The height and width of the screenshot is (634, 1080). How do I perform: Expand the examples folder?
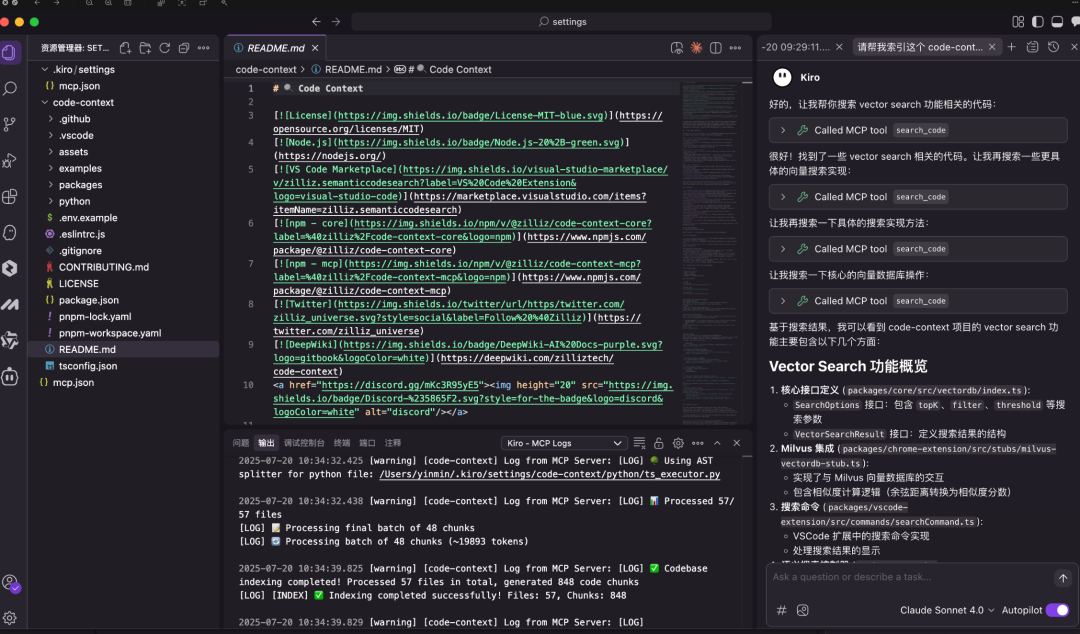tap(124, 168)
